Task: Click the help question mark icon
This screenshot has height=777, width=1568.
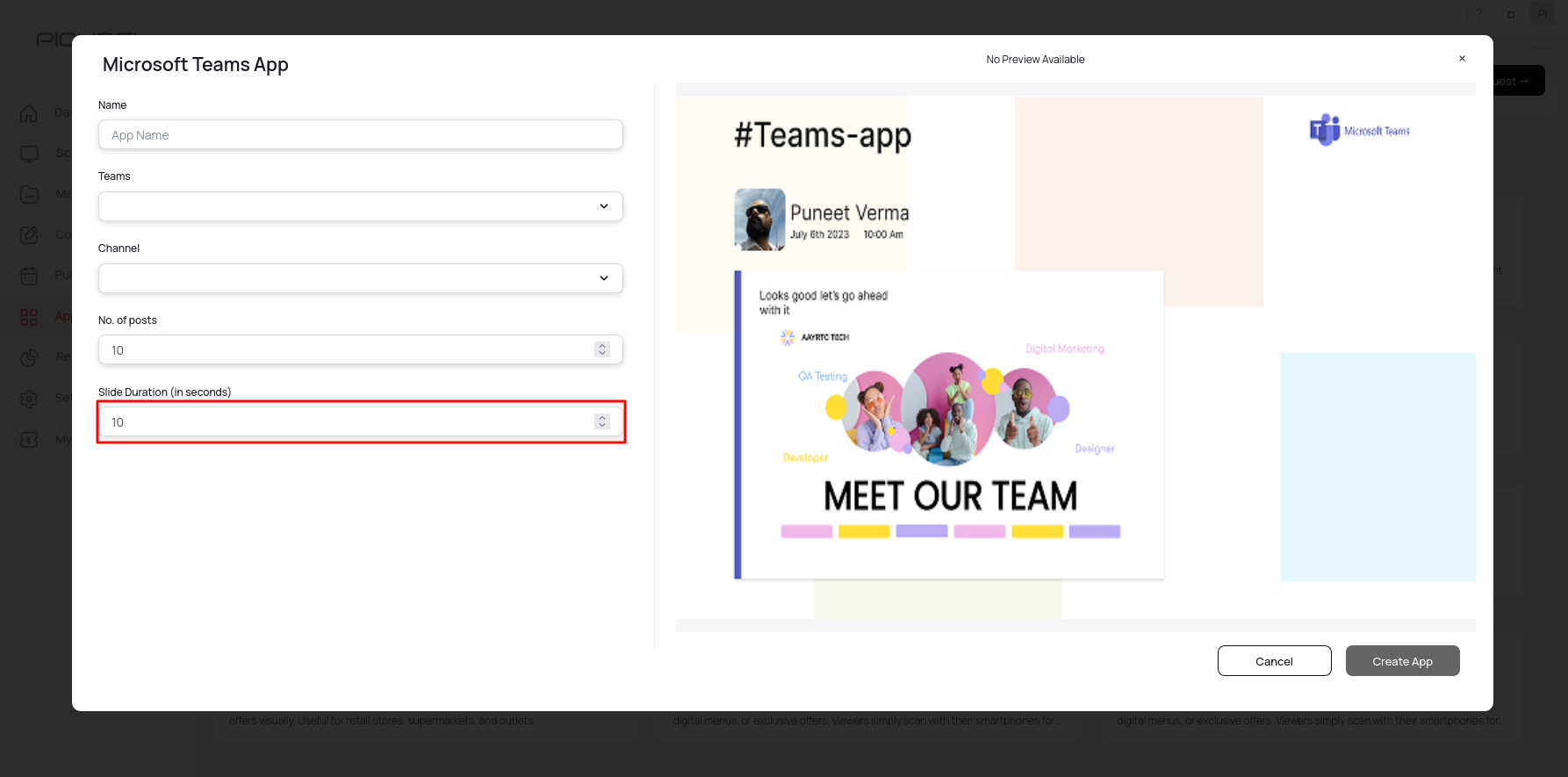Action: tap(1479, 14)
